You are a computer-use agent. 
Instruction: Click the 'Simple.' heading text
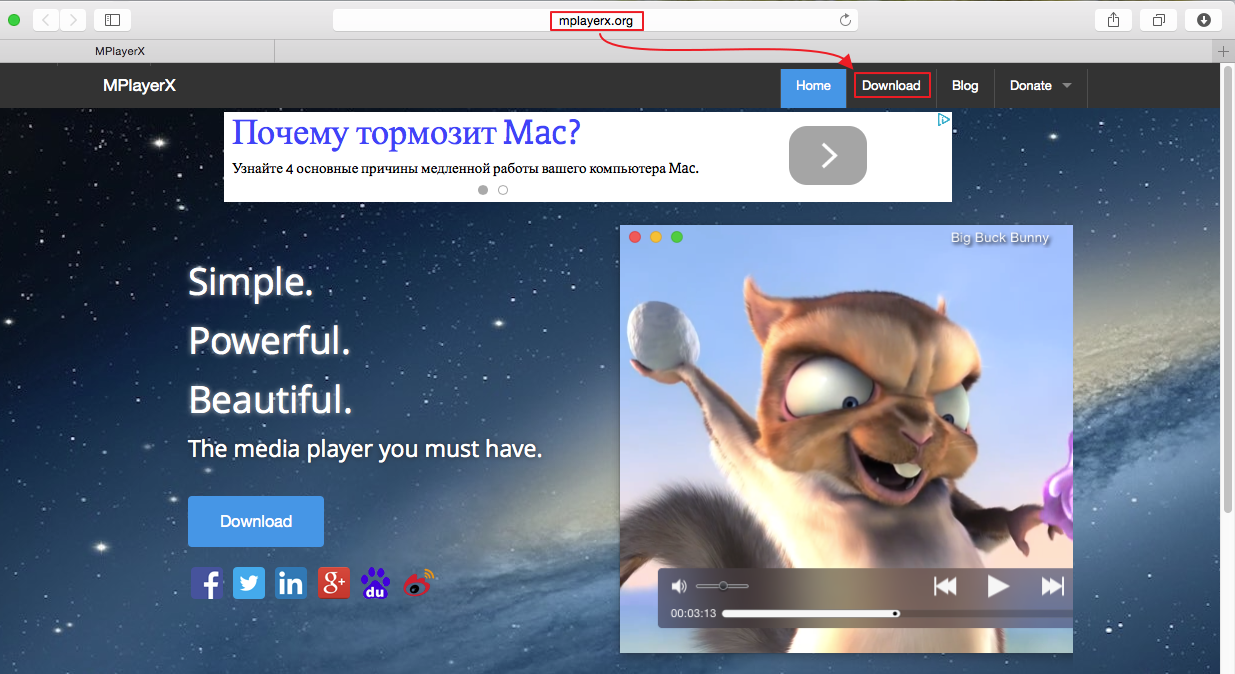251,283
